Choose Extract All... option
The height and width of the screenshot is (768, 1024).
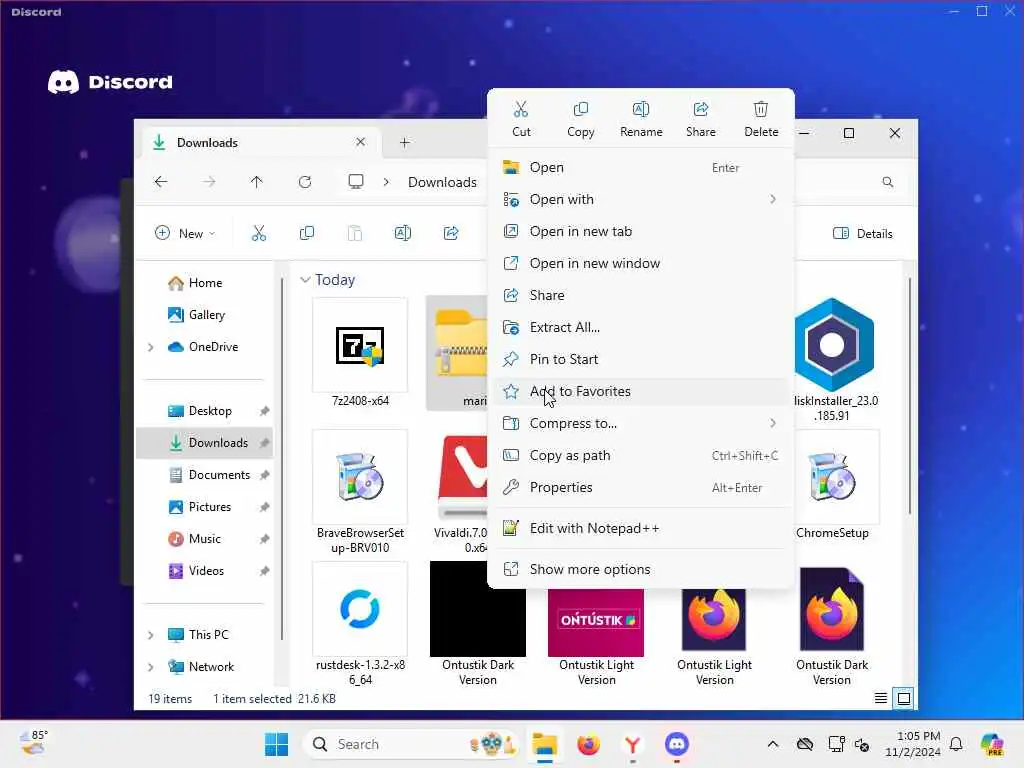tap(641, 327)
